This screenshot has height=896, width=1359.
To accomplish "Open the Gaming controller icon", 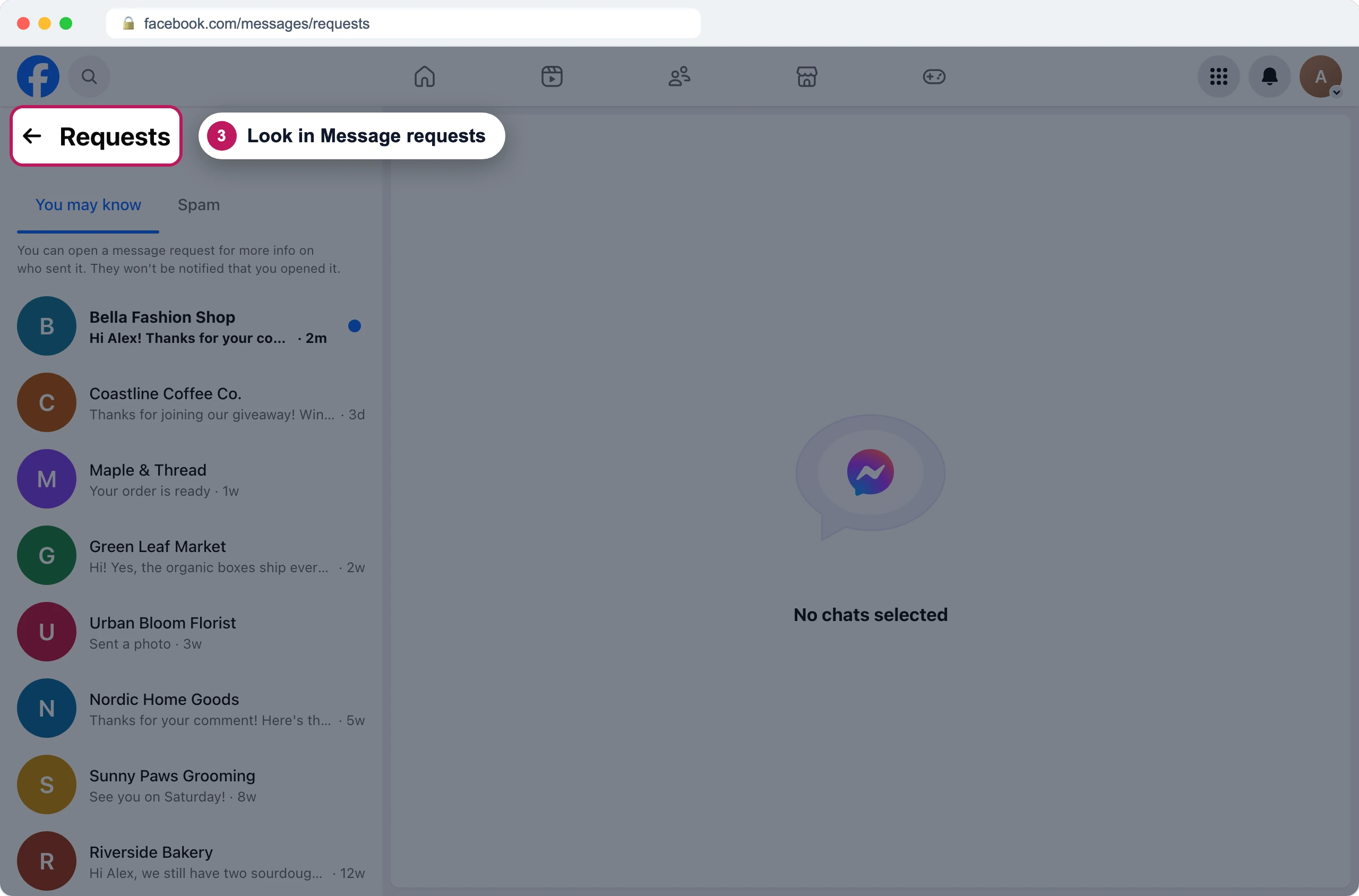I will (934, 76).
